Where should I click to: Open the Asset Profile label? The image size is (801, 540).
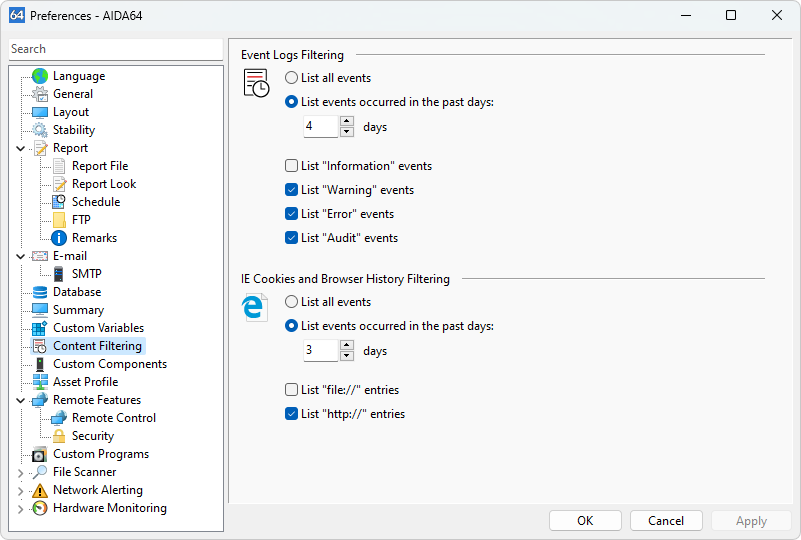click(85, 382)
